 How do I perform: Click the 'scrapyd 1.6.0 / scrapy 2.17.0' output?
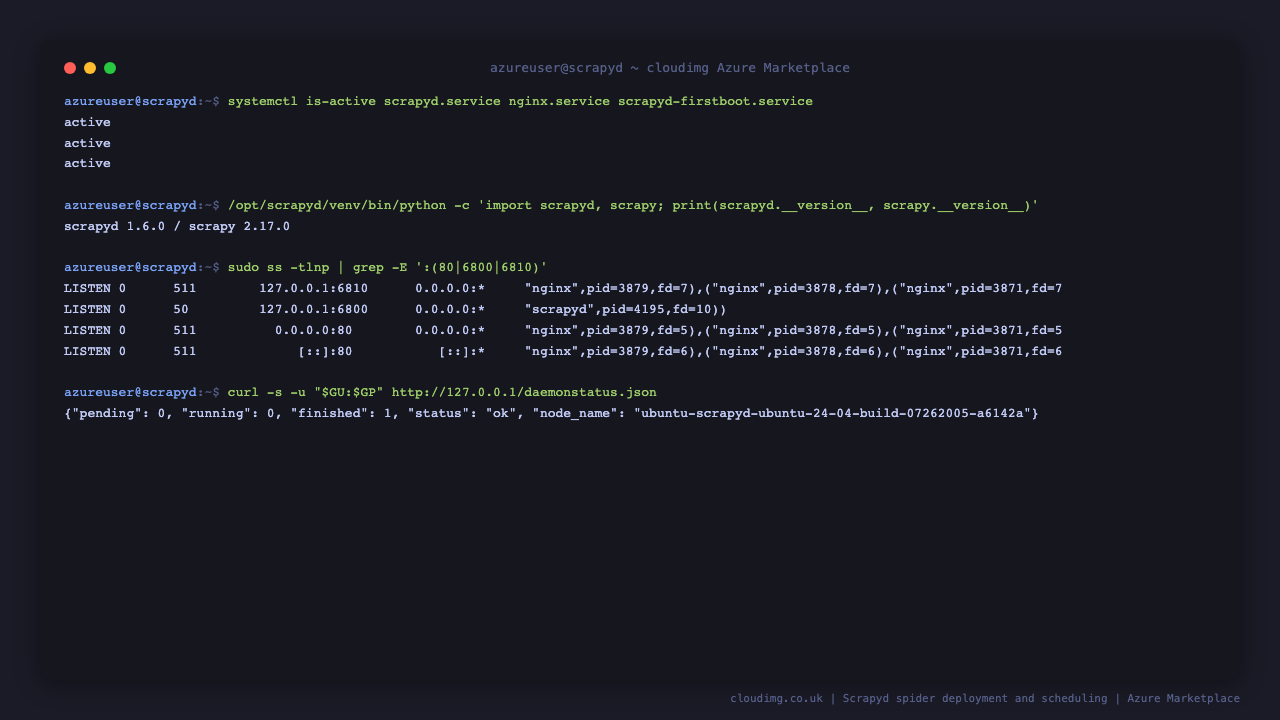[177, 226]
